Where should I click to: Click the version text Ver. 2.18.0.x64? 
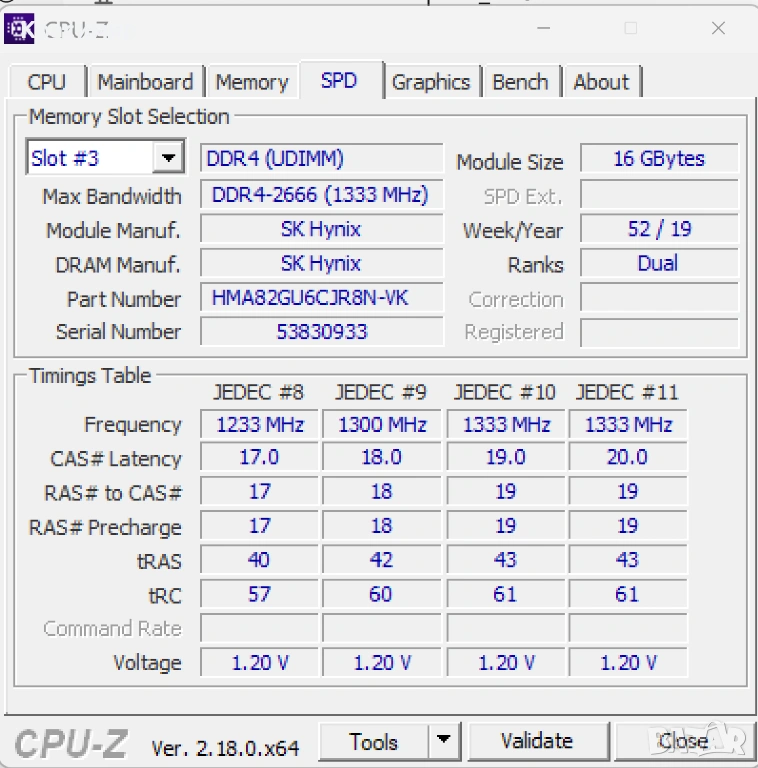(x=225, y=748)
